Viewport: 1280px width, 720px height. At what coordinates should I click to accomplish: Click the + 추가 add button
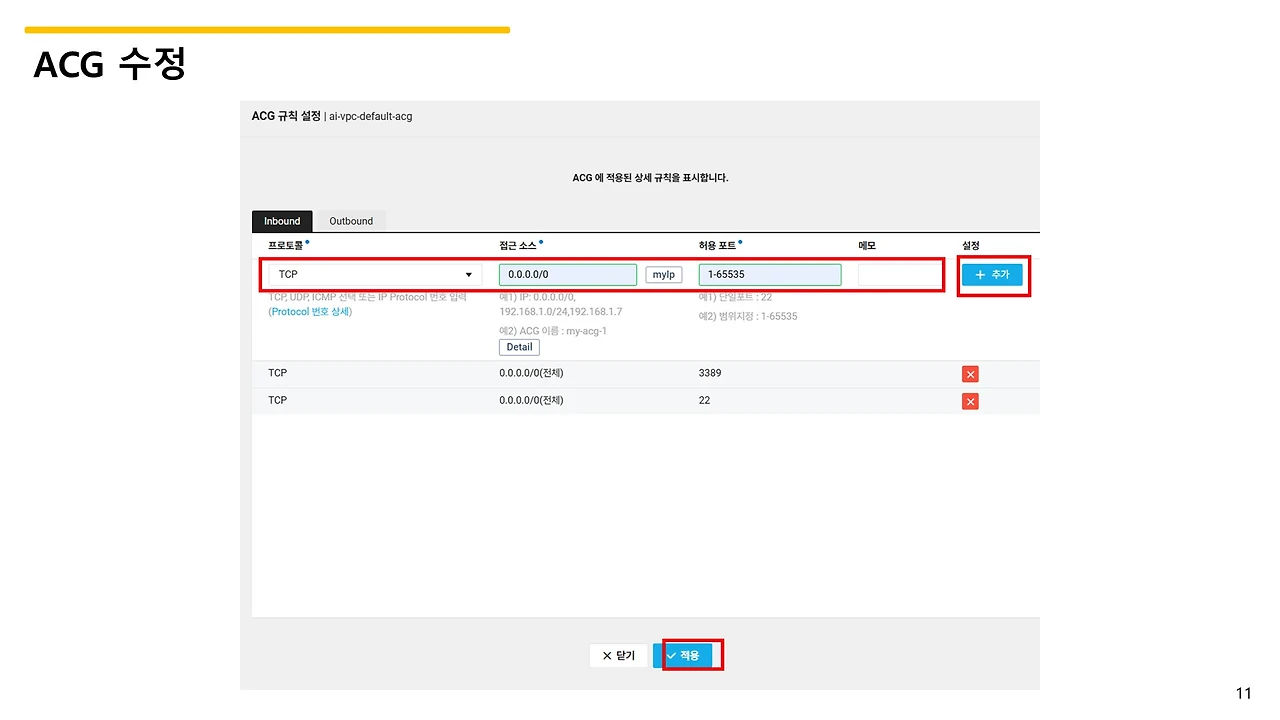(x=992, y=274)
